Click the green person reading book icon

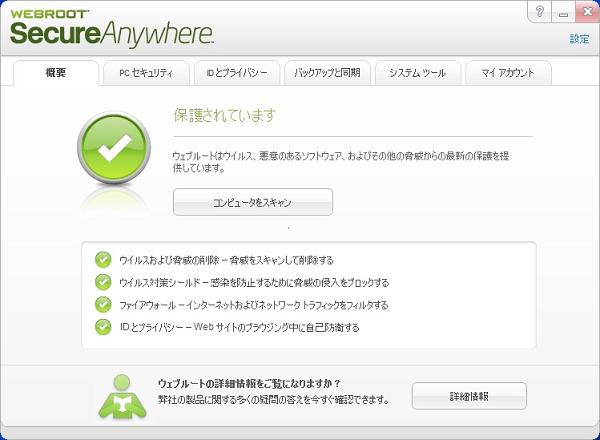pos(122,397)
